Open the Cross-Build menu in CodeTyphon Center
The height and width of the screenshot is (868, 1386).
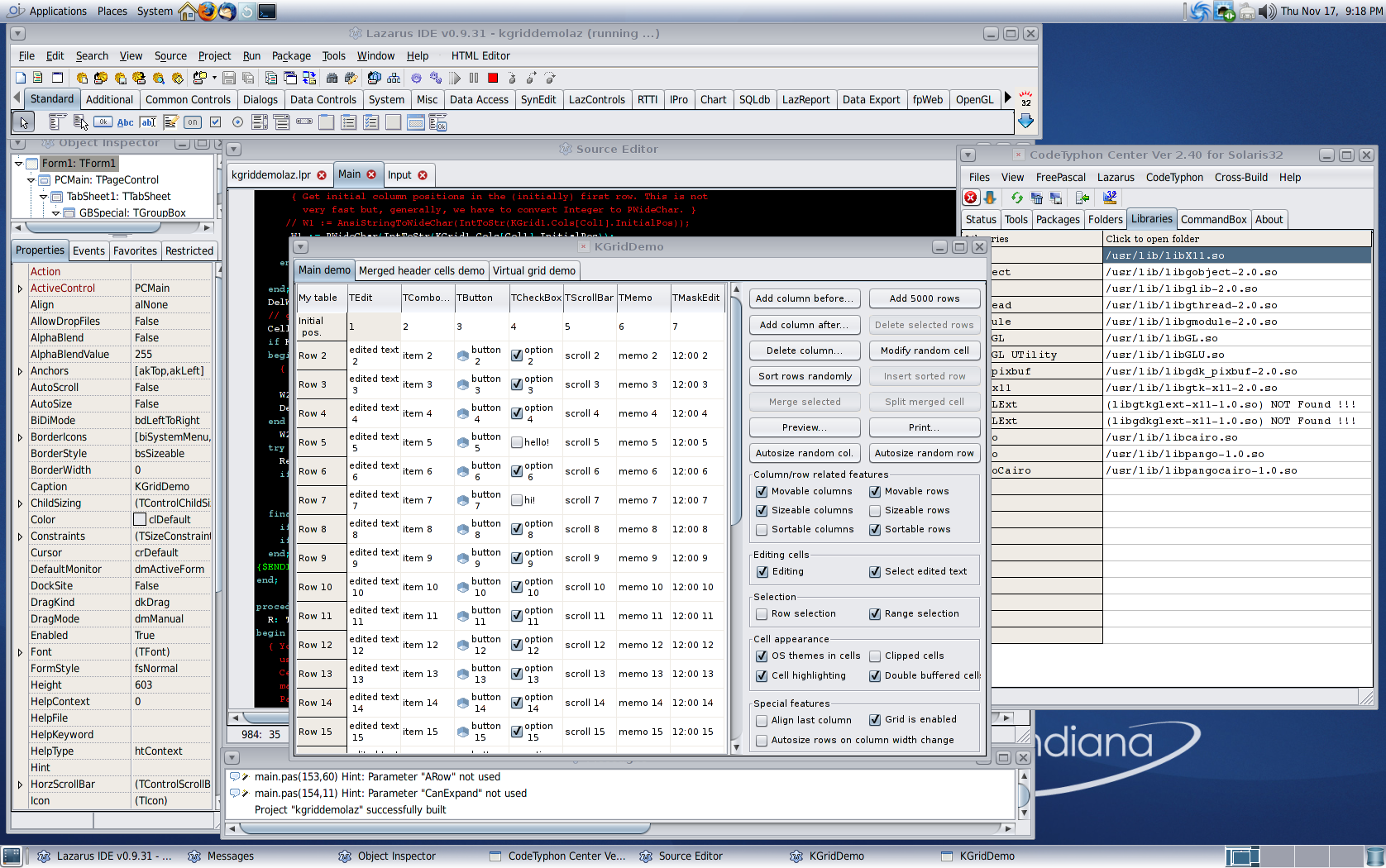point(1240,177)
